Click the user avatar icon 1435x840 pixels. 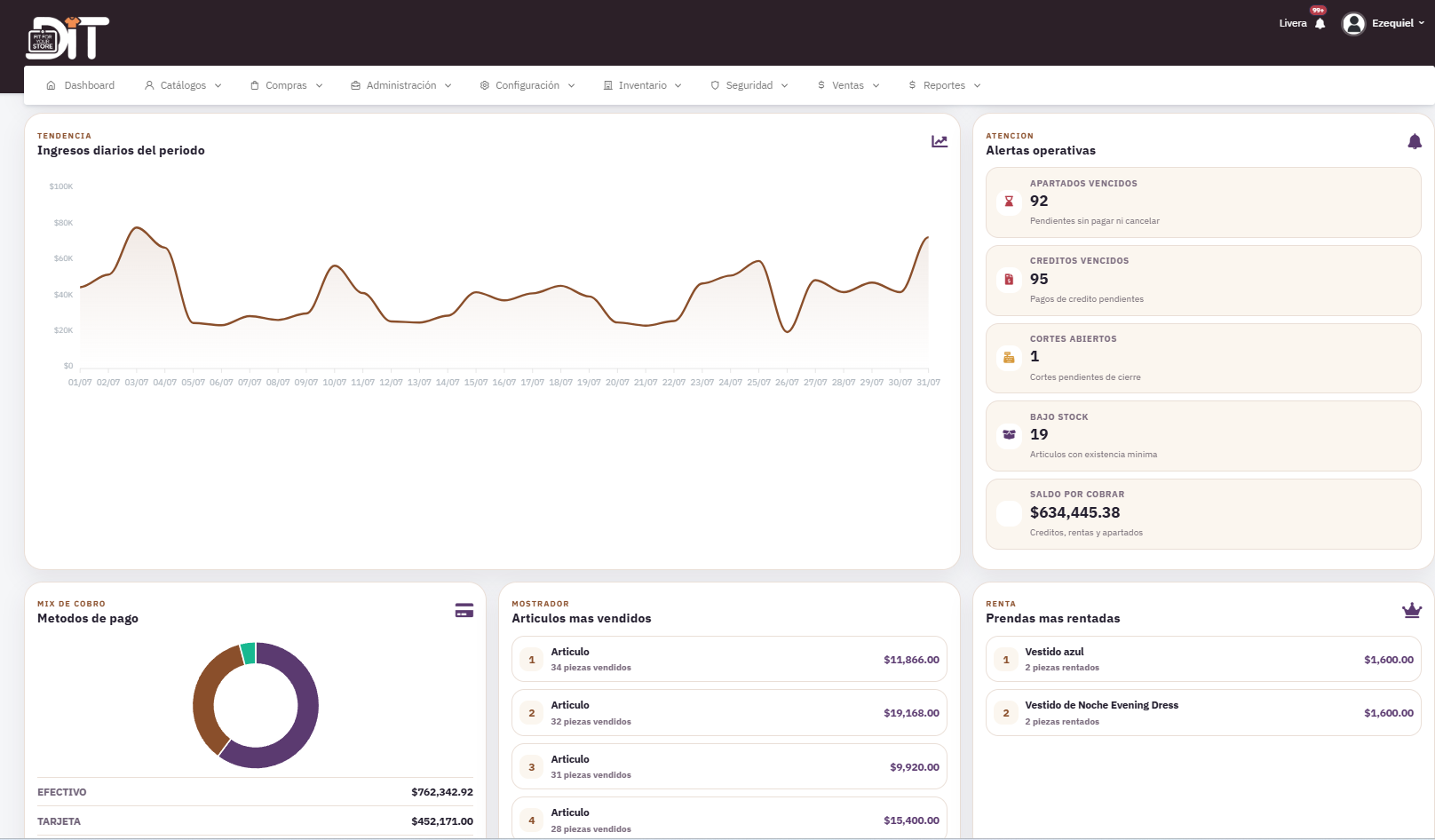point(1353,24)
